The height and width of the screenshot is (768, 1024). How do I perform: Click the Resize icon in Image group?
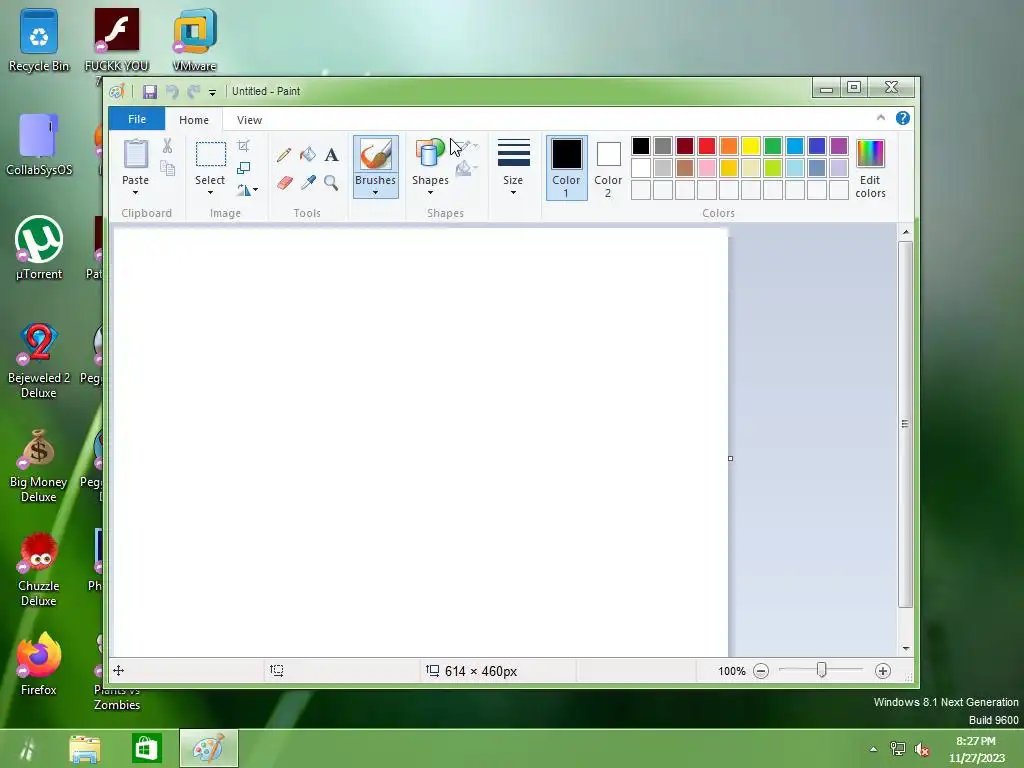coord(244,168)
